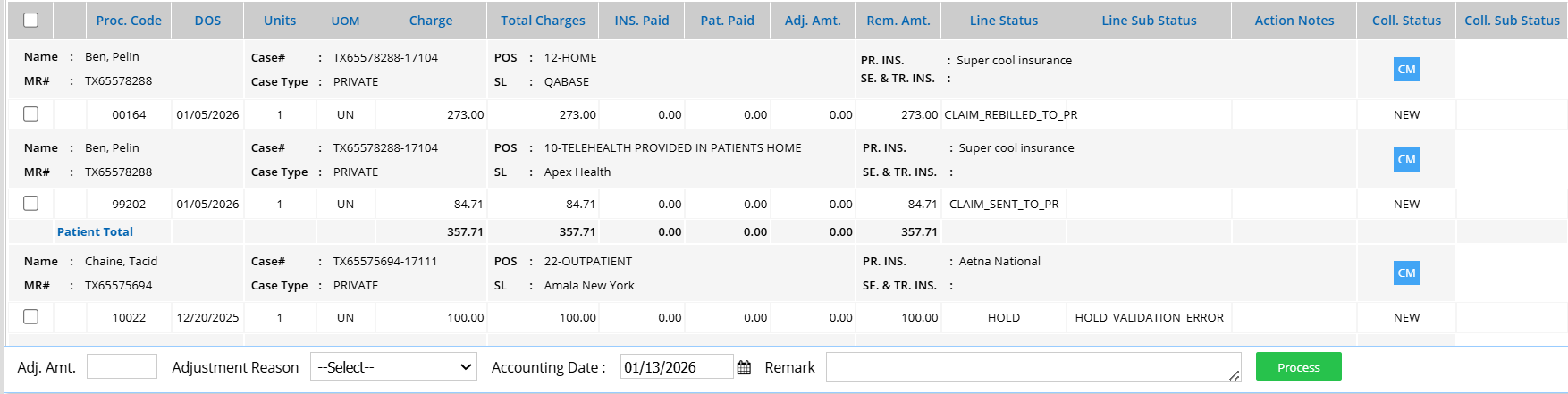Click the Line Status column header
This screenshot has height=394, width=1568.
point(1004,21)
